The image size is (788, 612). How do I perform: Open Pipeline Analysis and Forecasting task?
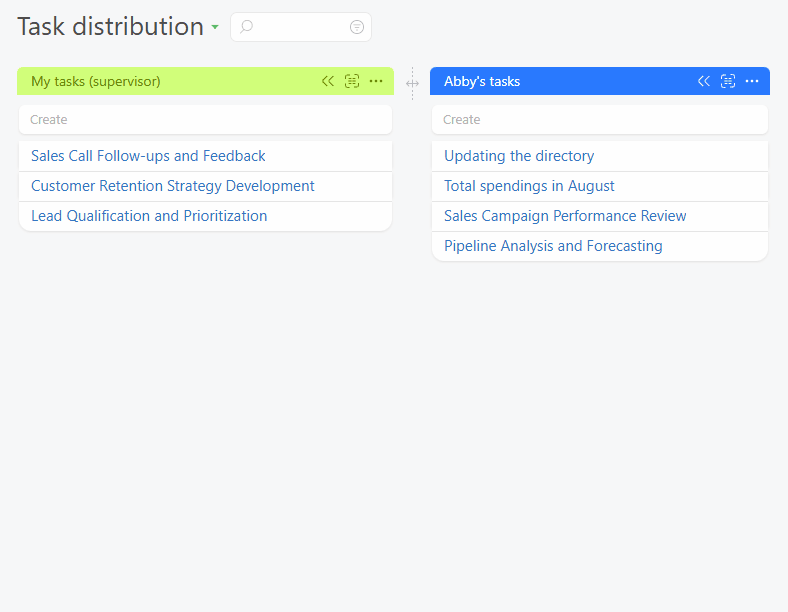pos(553,246)
